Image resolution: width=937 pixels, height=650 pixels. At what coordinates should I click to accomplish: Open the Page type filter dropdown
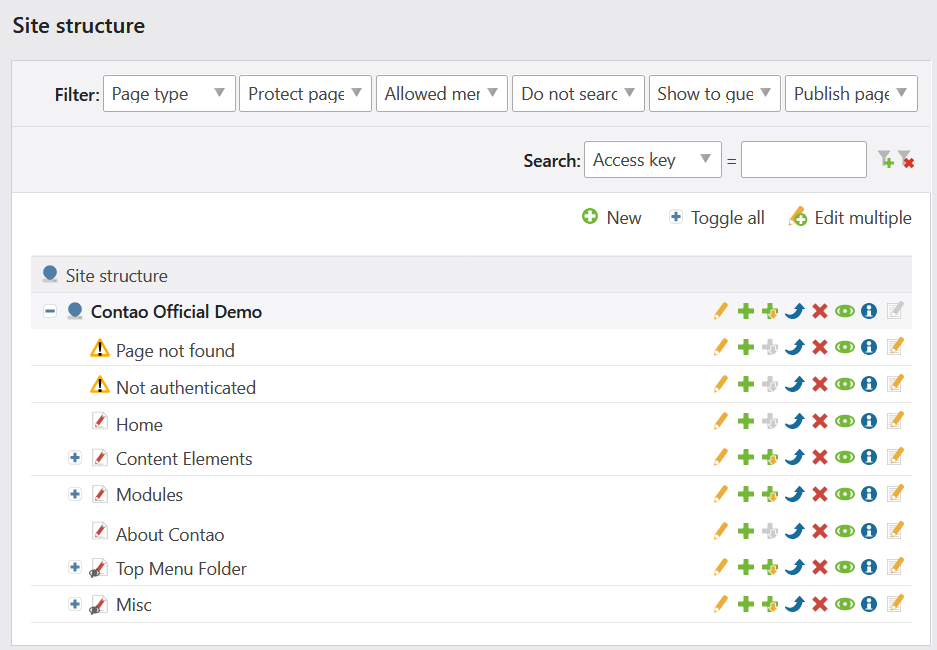point(169,93)
